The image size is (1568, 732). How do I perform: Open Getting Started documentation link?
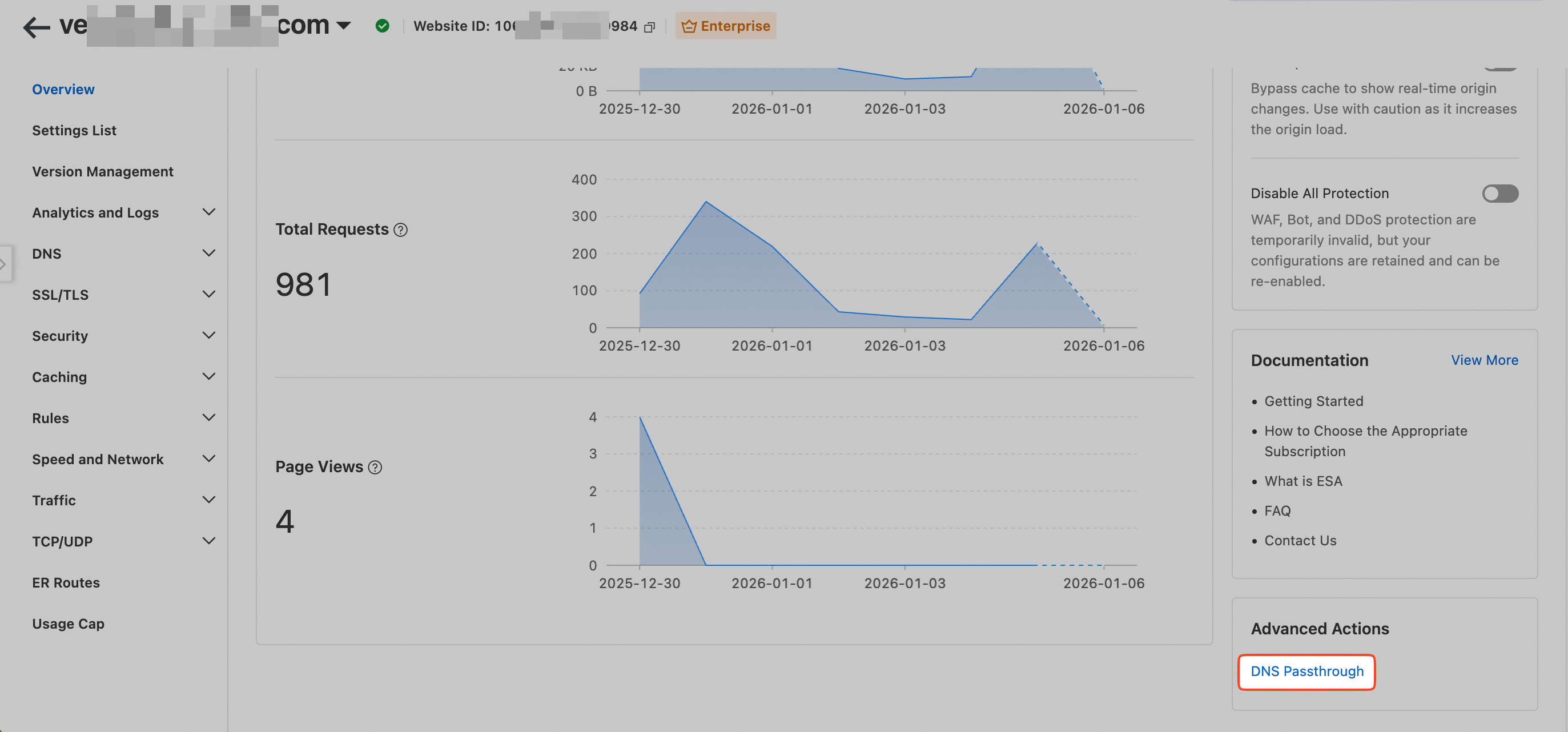click(x=1313, y=401)
